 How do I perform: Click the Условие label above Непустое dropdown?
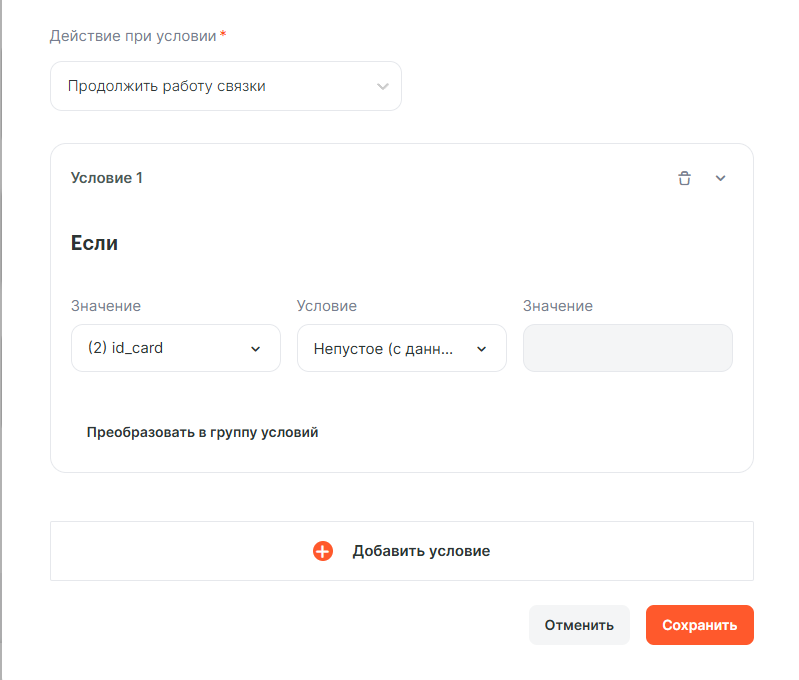327,306
